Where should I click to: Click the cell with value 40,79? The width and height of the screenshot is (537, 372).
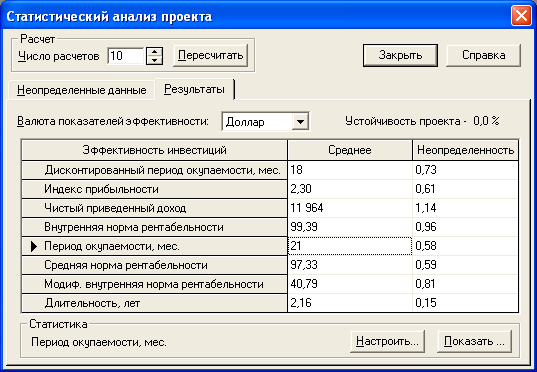(350, 284)
